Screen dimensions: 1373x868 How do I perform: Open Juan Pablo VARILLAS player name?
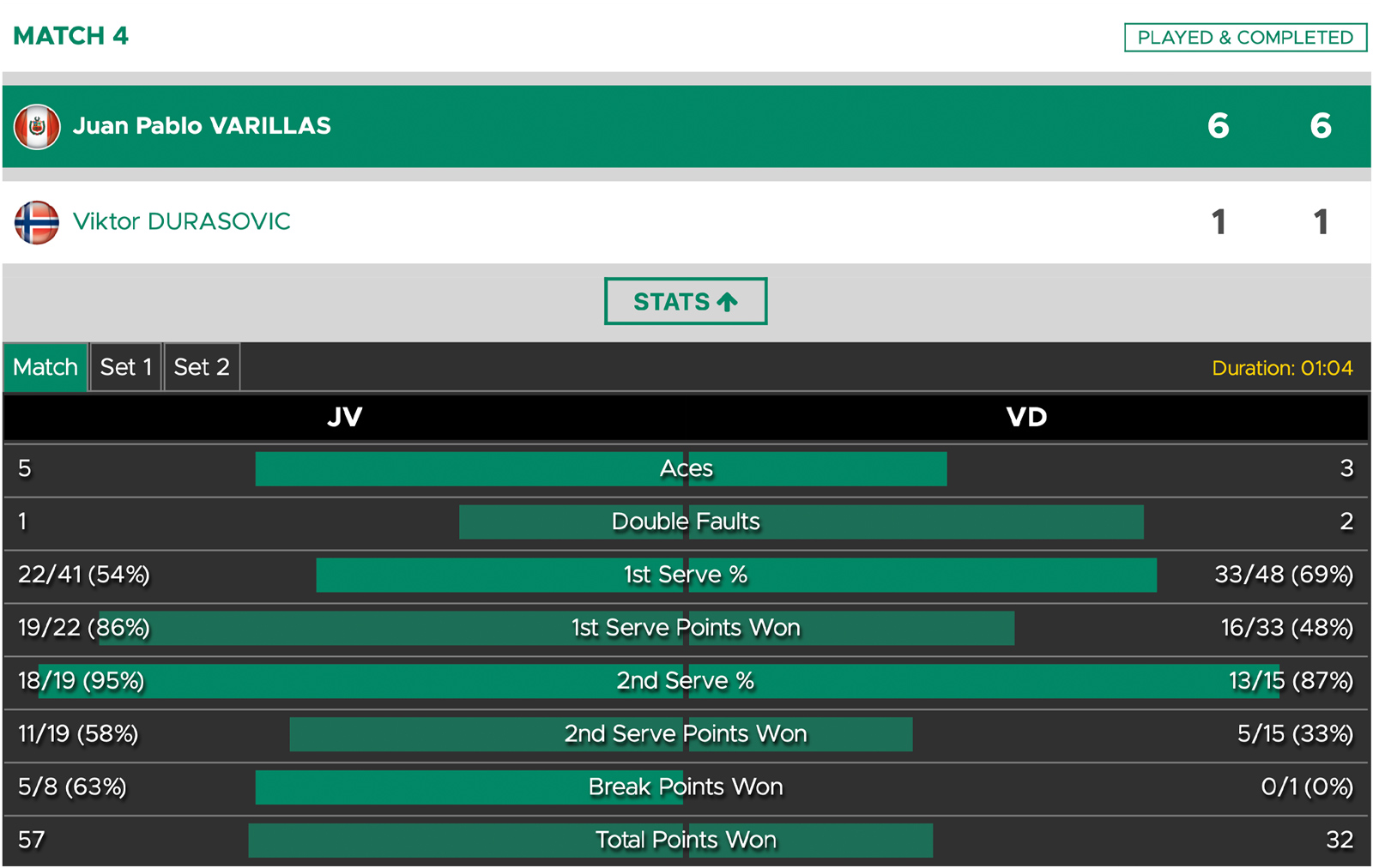(x=202, y=126)
